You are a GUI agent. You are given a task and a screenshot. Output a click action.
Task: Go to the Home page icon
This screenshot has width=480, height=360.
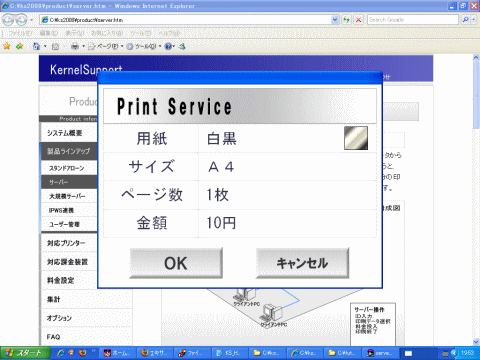point(36,46)
